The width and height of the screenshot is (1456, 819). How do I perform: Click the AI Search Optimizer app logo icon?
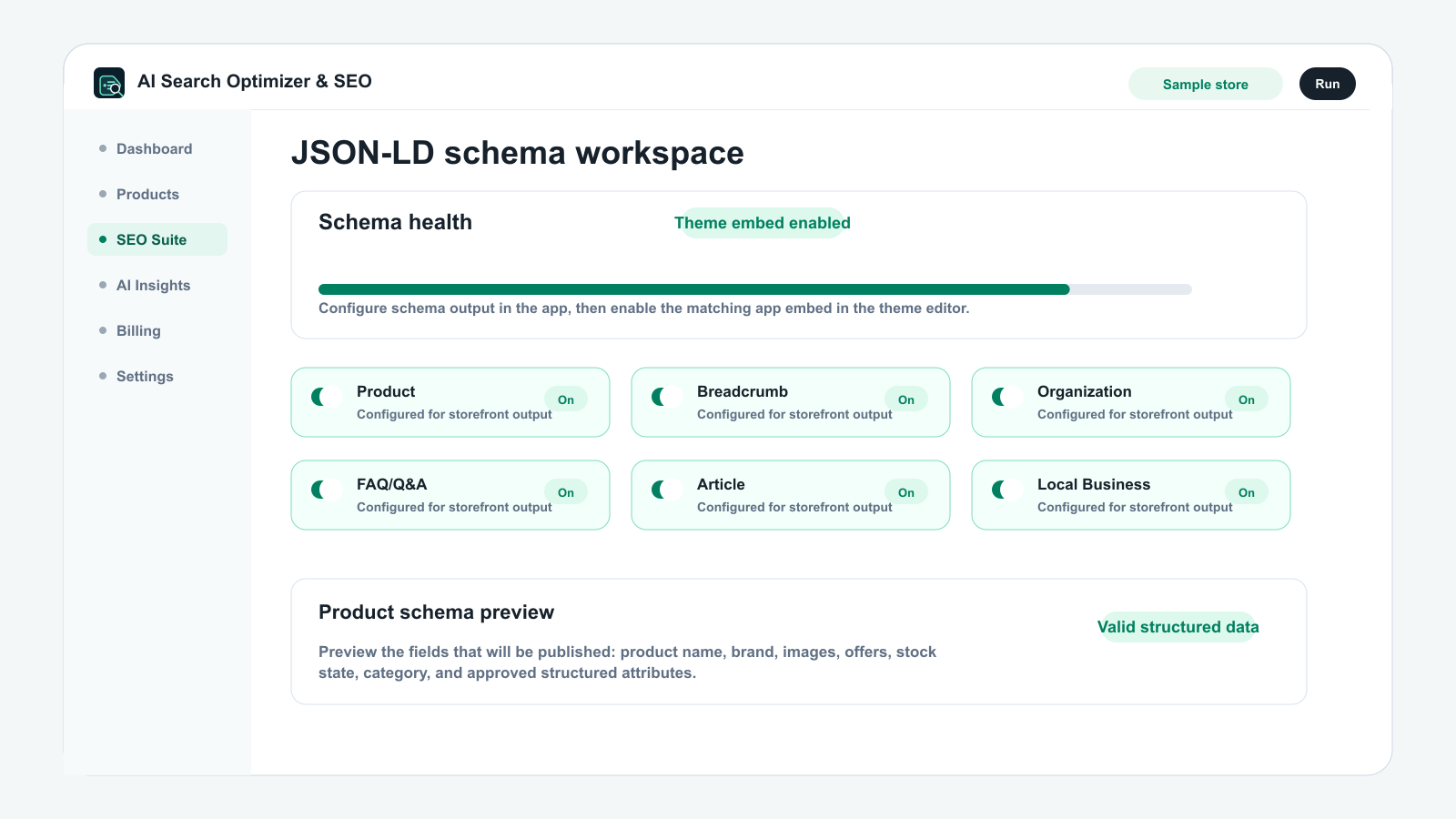[x=109, y=83]
